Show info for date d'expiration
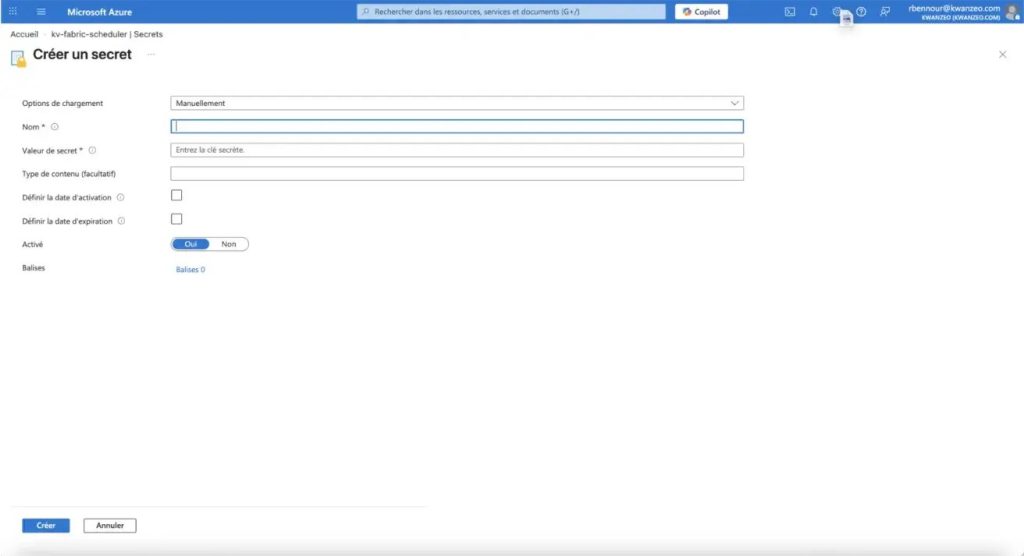 tap(121, 221)
